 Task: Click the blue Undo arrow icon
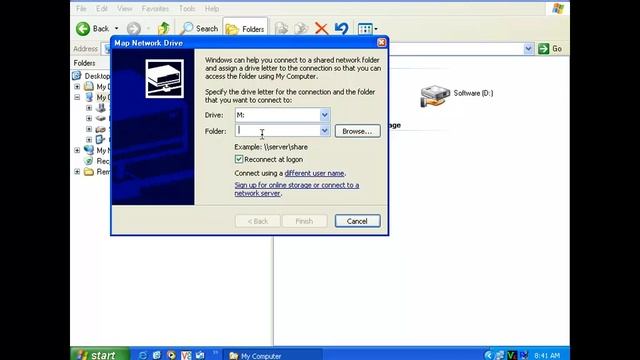(x=341, y=29)
